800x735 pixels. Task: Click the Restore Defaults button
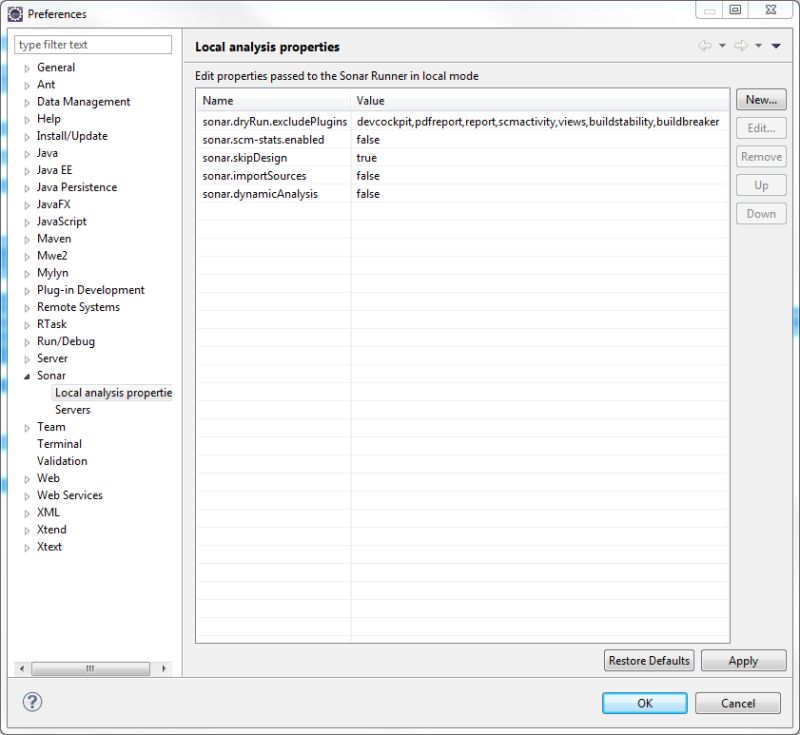tap(649, 660)
